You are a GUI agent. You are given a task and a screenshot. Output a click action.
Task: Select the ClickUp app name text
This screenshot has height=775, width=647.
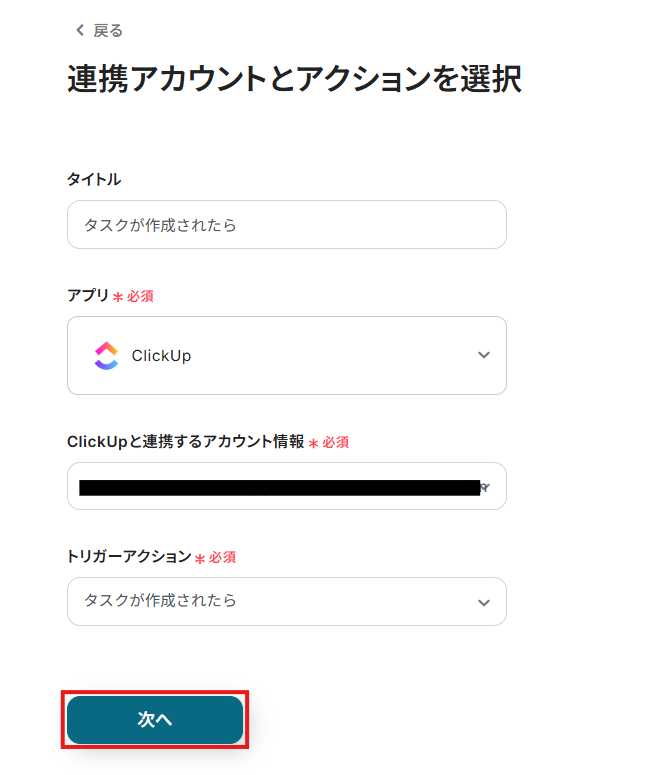pyautogui.click(x=161, y=356)
